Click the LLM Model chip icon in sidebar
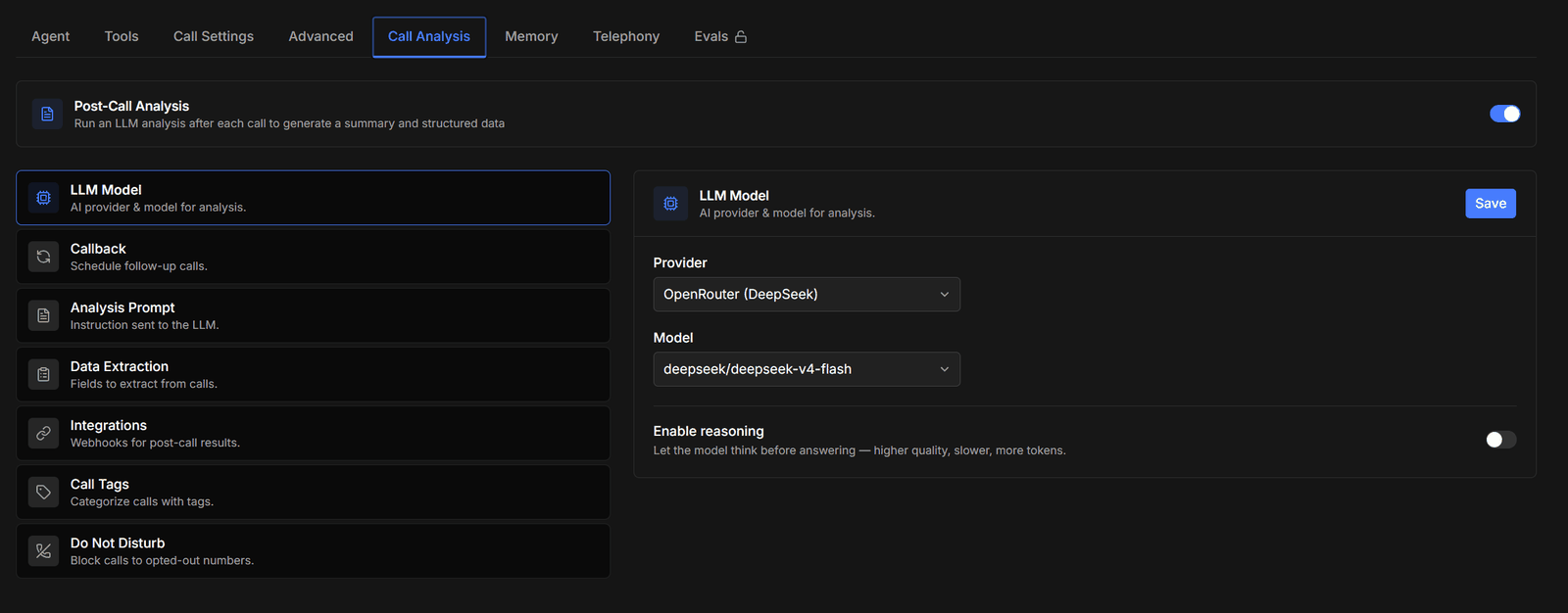This screenshot has height=613, width=1568. 43,198
